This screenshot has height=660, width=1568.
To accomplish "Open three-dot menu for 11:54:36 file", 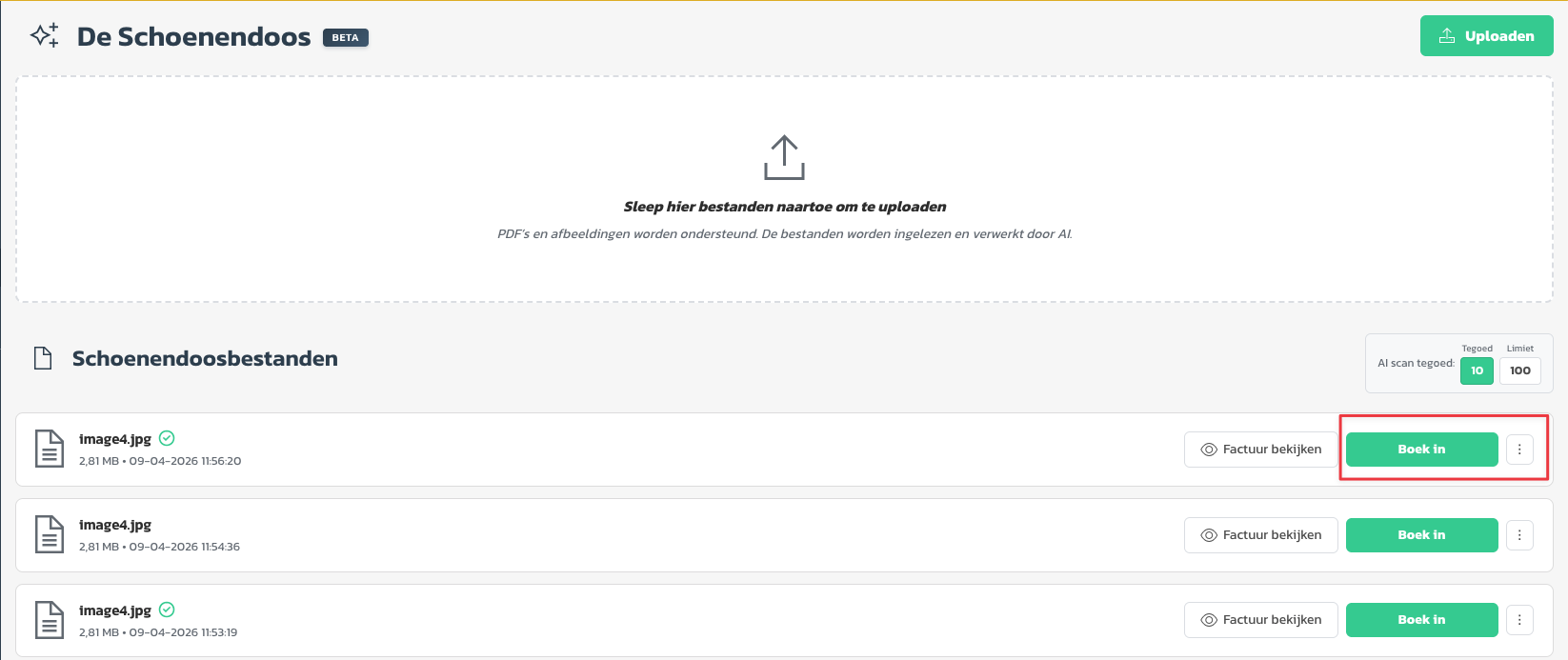I will coord(1519,535).
